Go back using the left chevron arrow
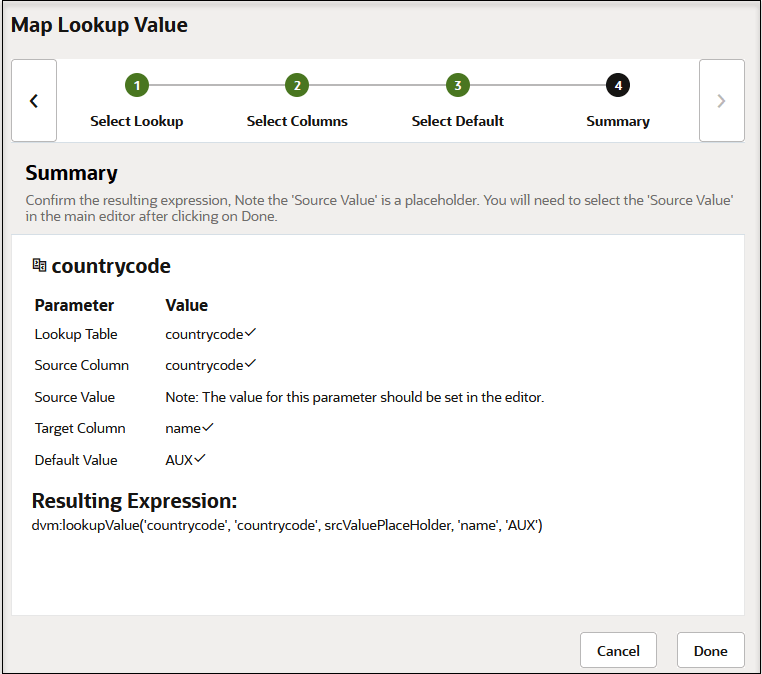Screen dimensions: 762x674 click(x=34, y=101)
